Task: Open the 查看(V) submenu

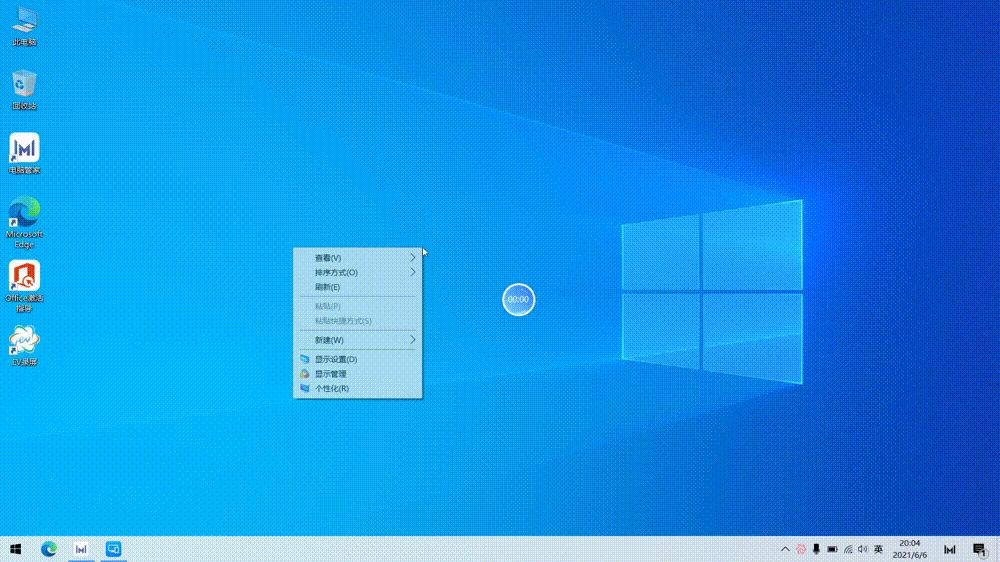Action: pos(358,258)
